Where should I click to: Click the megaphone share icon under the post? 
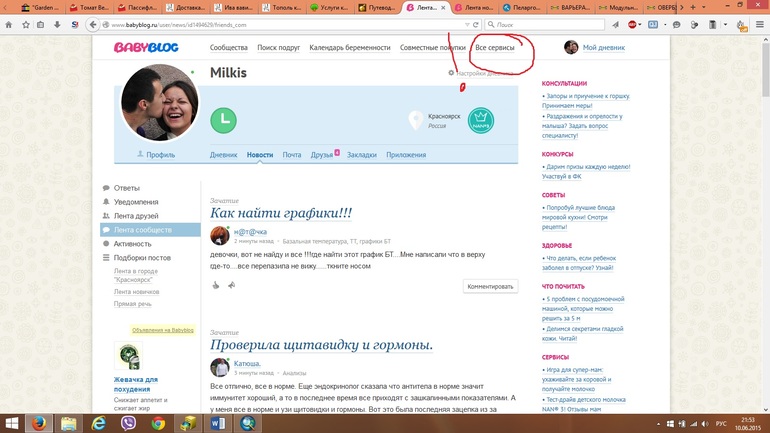pos(231,285)
